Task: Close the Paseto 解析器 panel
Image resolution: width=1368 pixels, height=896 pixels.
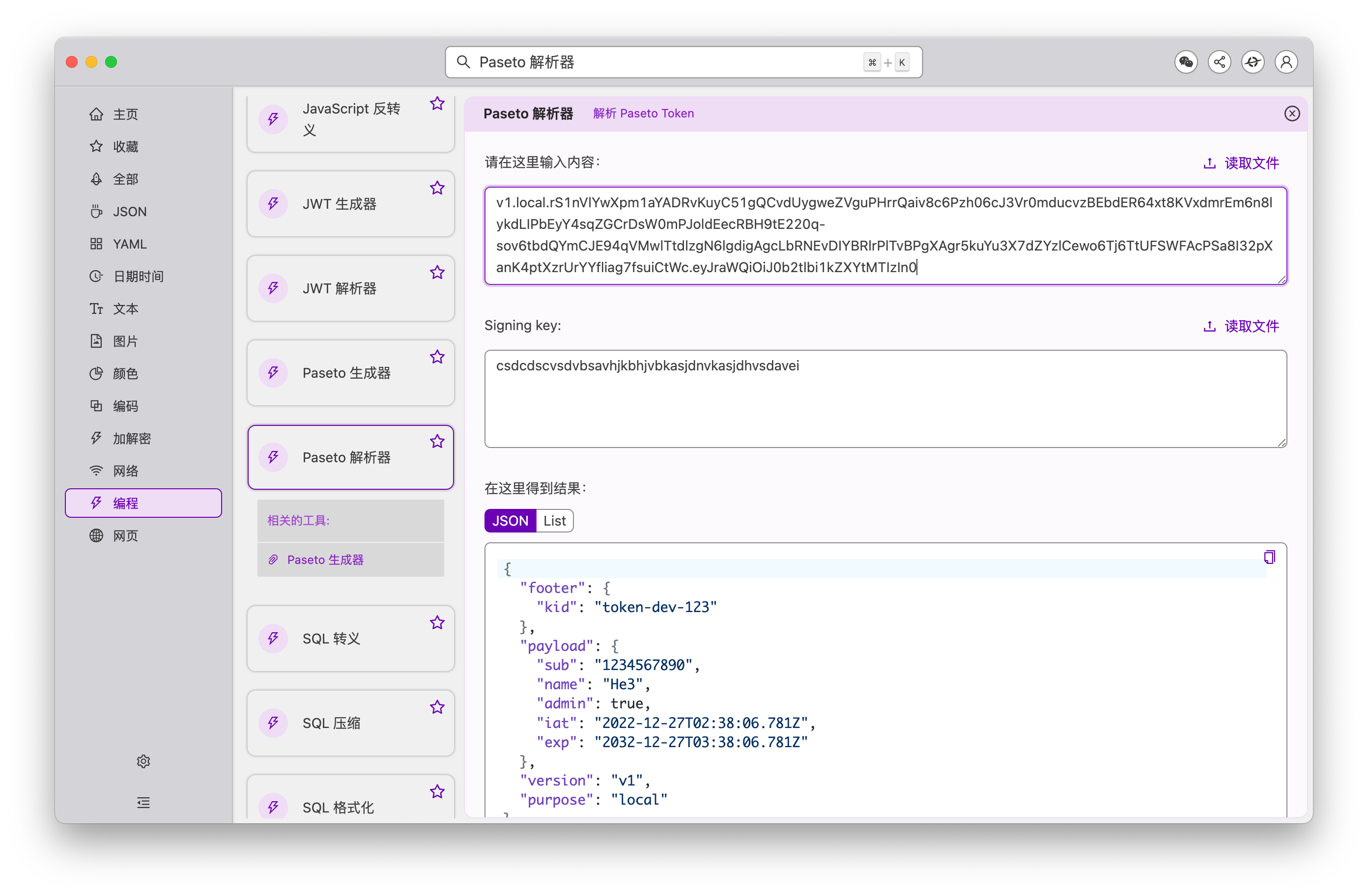Action: point(1292,113)
